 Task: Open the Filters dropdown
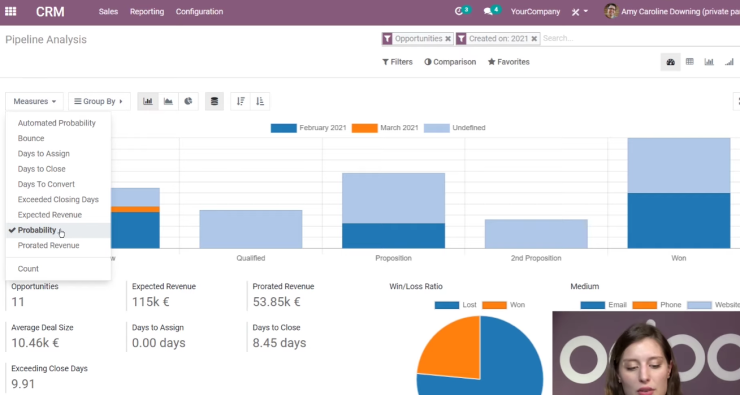pos(397,62)
